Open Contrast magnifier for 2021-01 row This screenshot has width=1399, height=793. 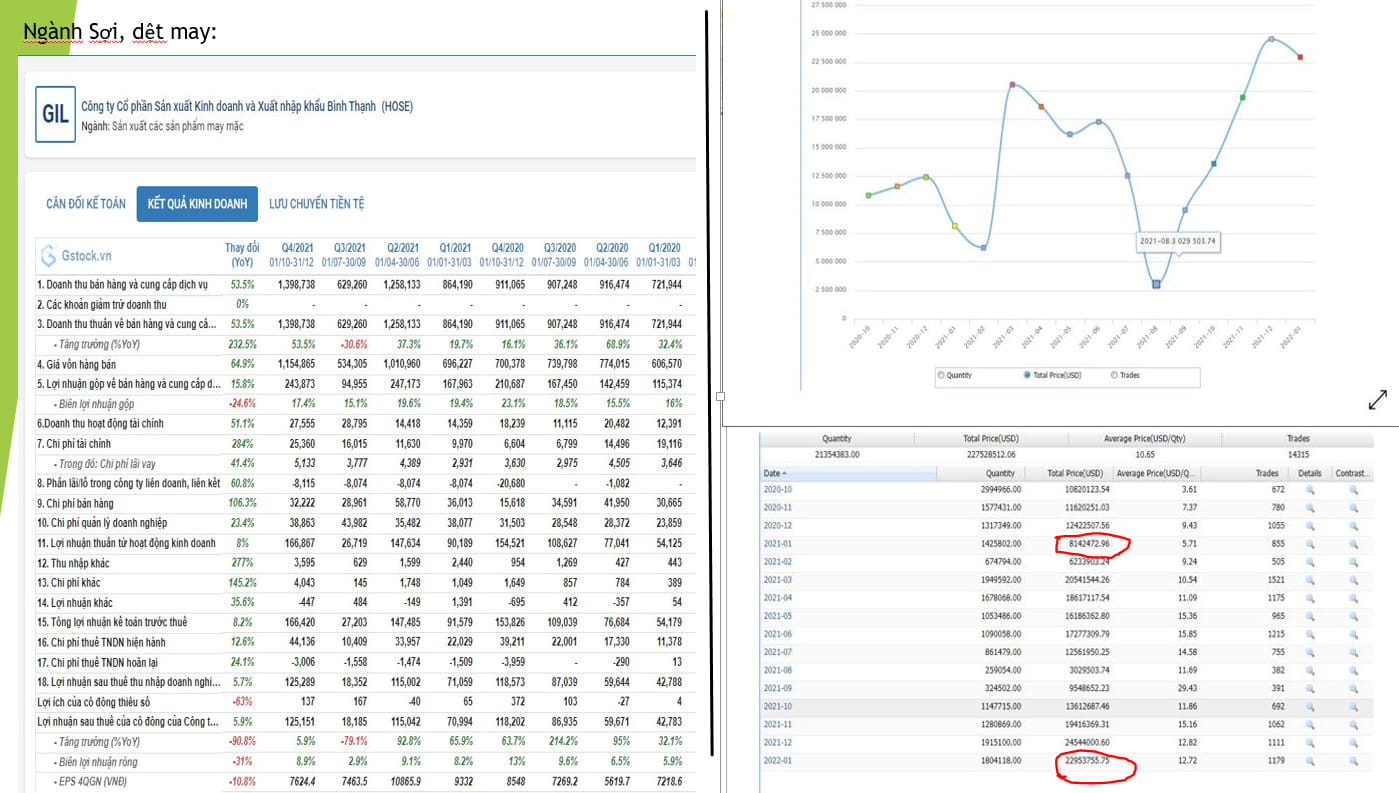point(1354,543)
